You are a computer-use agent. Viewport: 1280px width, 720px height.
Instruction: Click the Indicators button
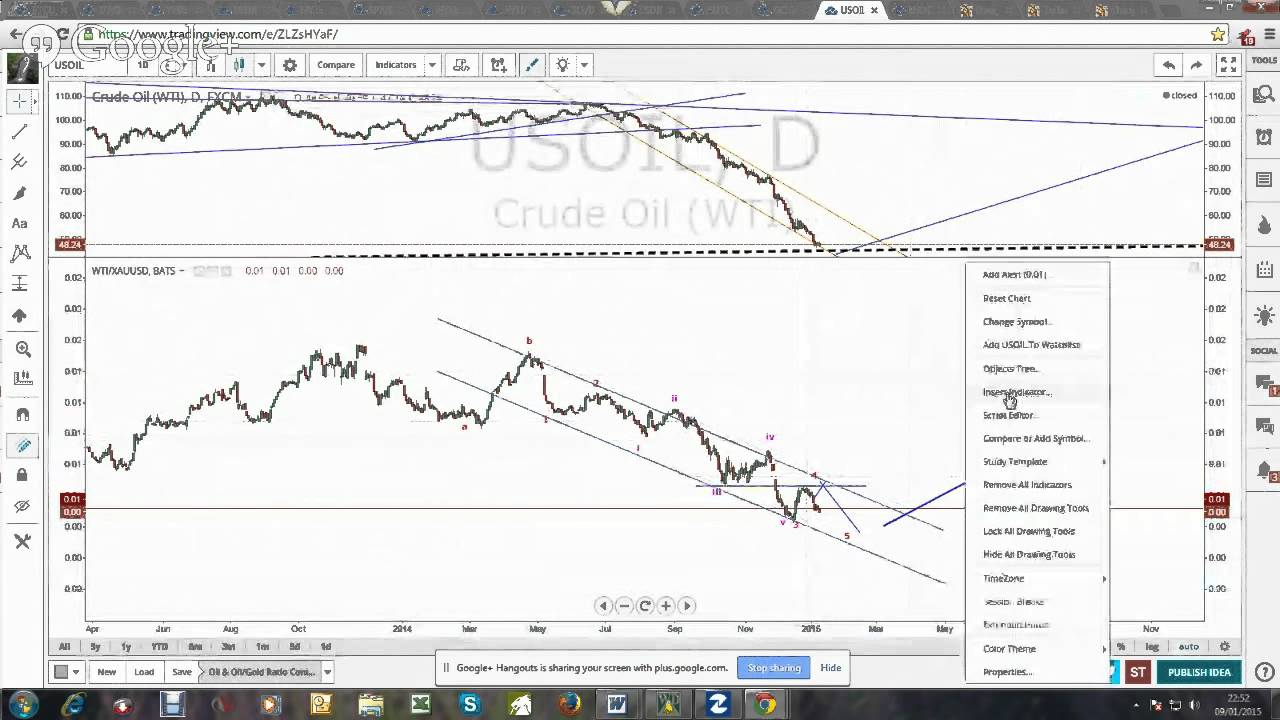coord(396,65)
